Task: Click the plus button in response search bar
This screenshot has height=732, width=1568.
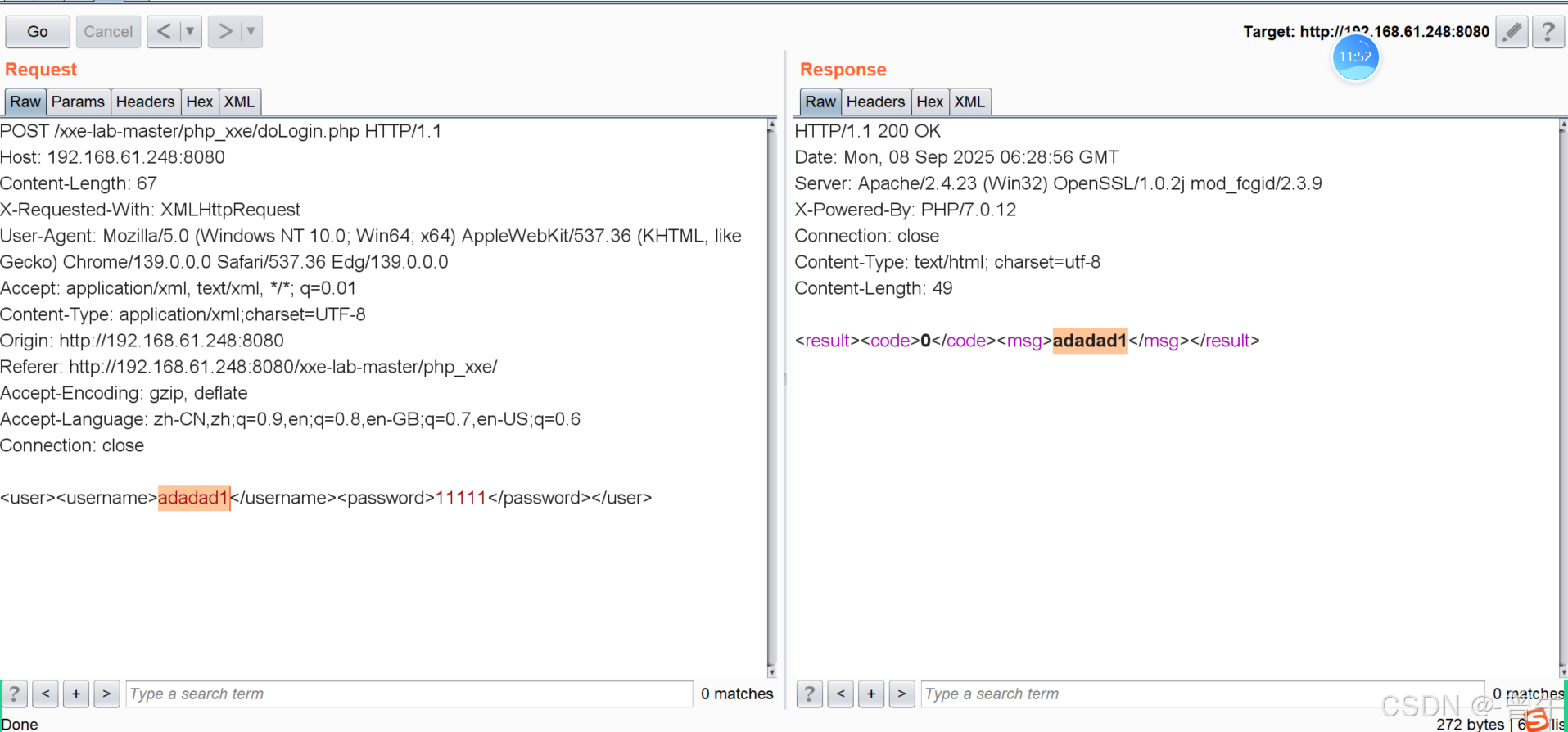Action: (x=871, y=694)
